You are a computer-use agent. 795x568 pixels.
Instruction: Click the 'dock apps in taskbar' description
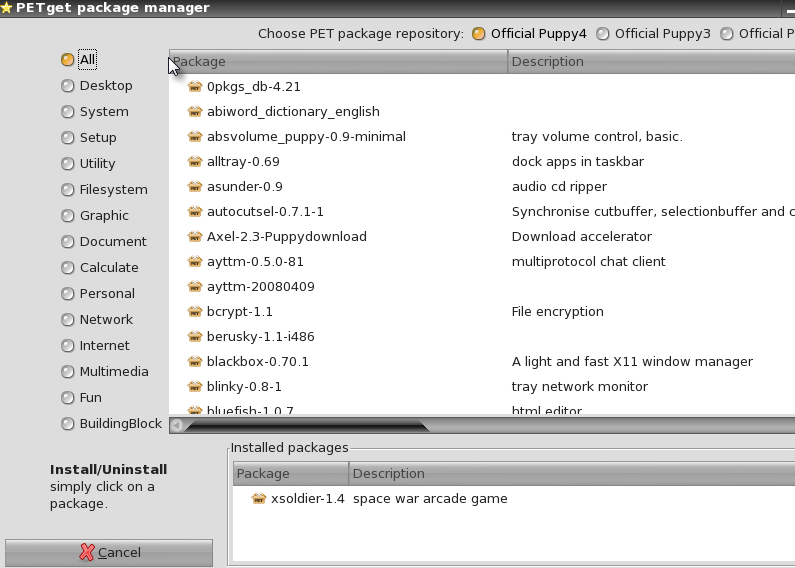click(x=577, y=162)
